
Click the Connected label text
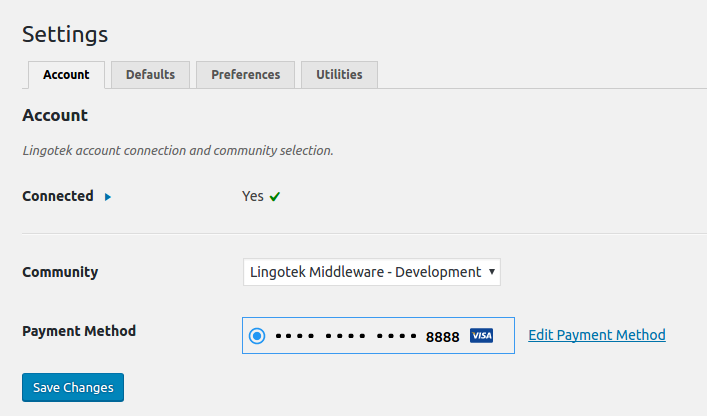coord(58,196)
